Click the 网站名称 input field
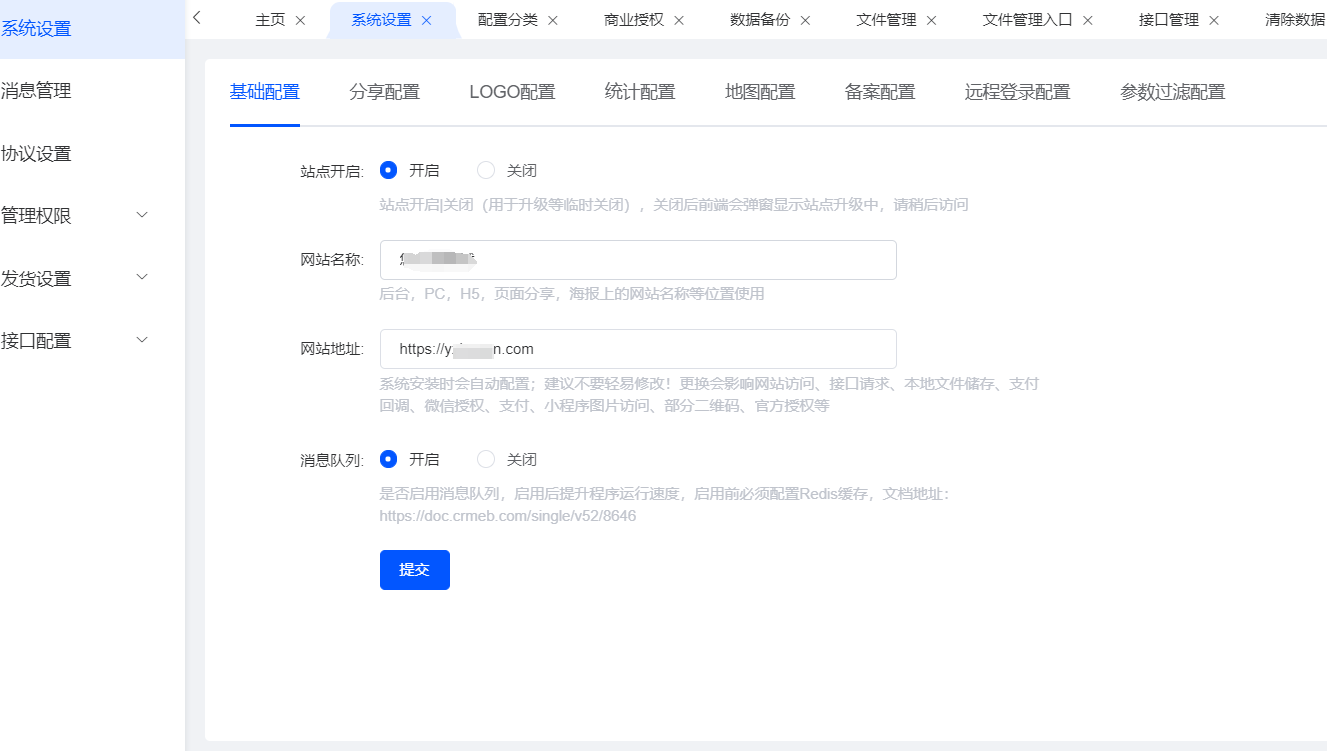This screenshot has width=1327, height=751. pos(638,260)
